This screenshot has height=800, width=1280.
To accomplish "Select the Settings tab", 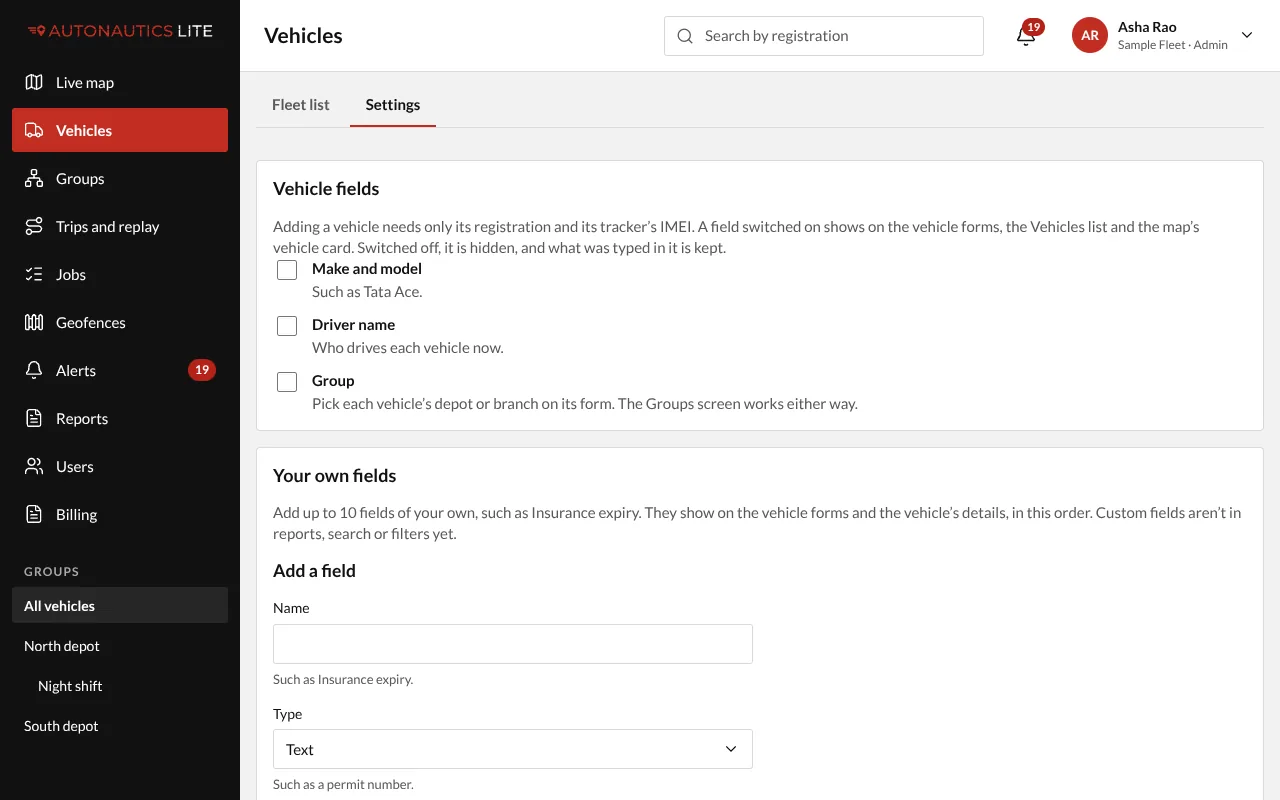I will 393,104.
